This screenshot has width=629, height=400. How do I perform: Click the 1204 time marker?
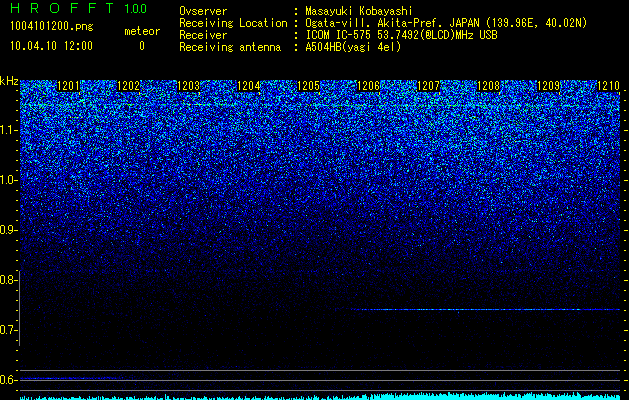(249, 86)
